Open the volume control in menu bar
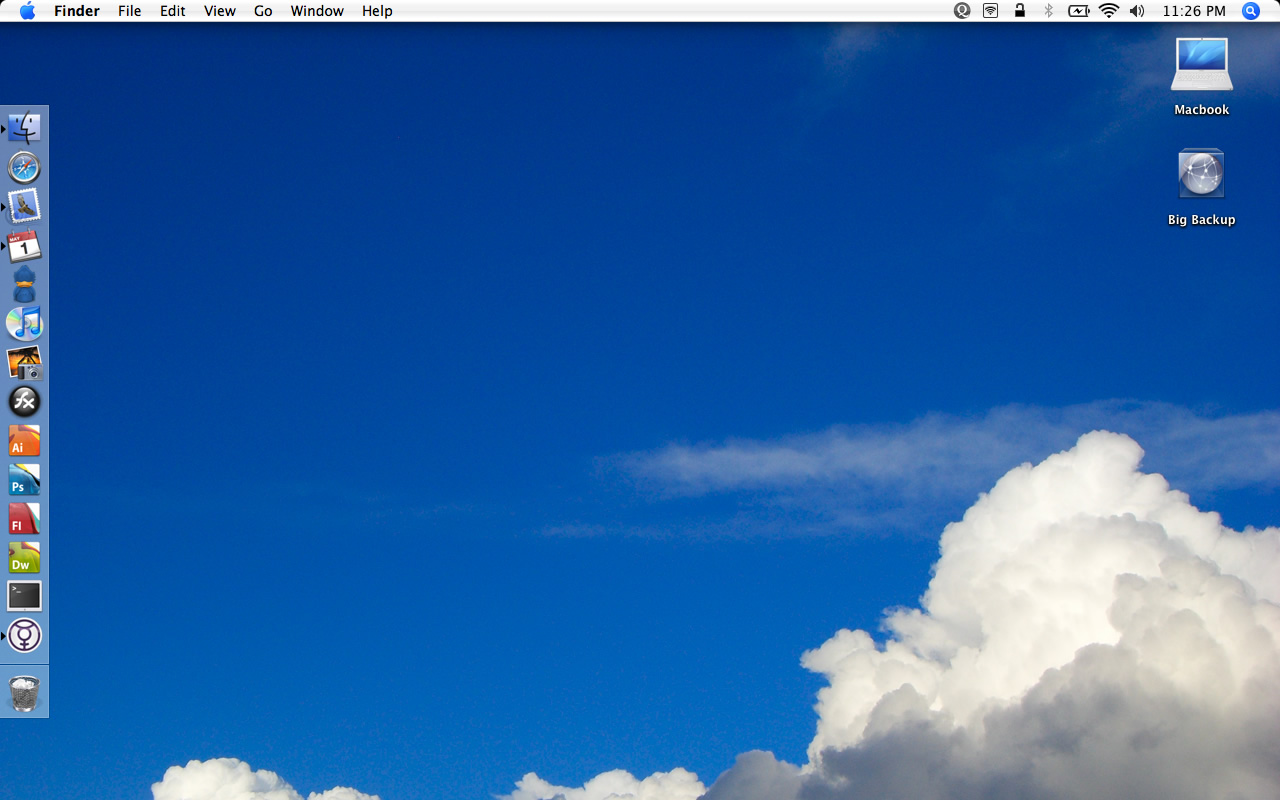 (x=1137, y=11)
